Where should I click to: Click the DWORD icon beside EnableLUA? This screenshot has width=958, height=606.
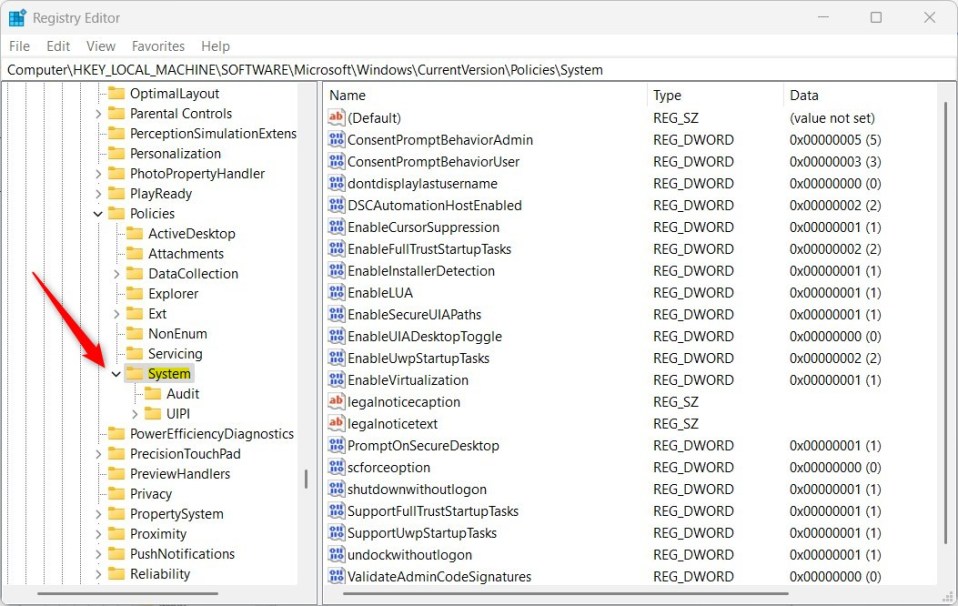point(337,292)
